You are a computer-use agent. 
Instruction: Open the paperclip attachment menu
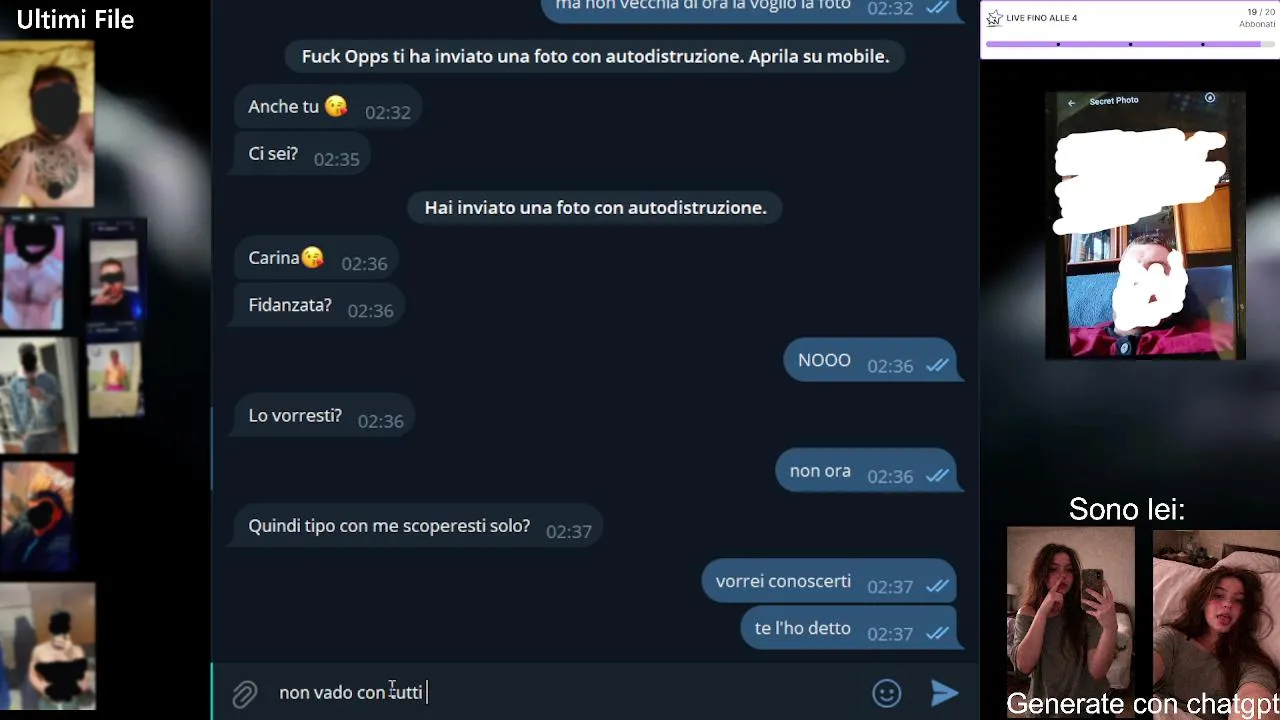pyautogui.click(x=245, y=694)
